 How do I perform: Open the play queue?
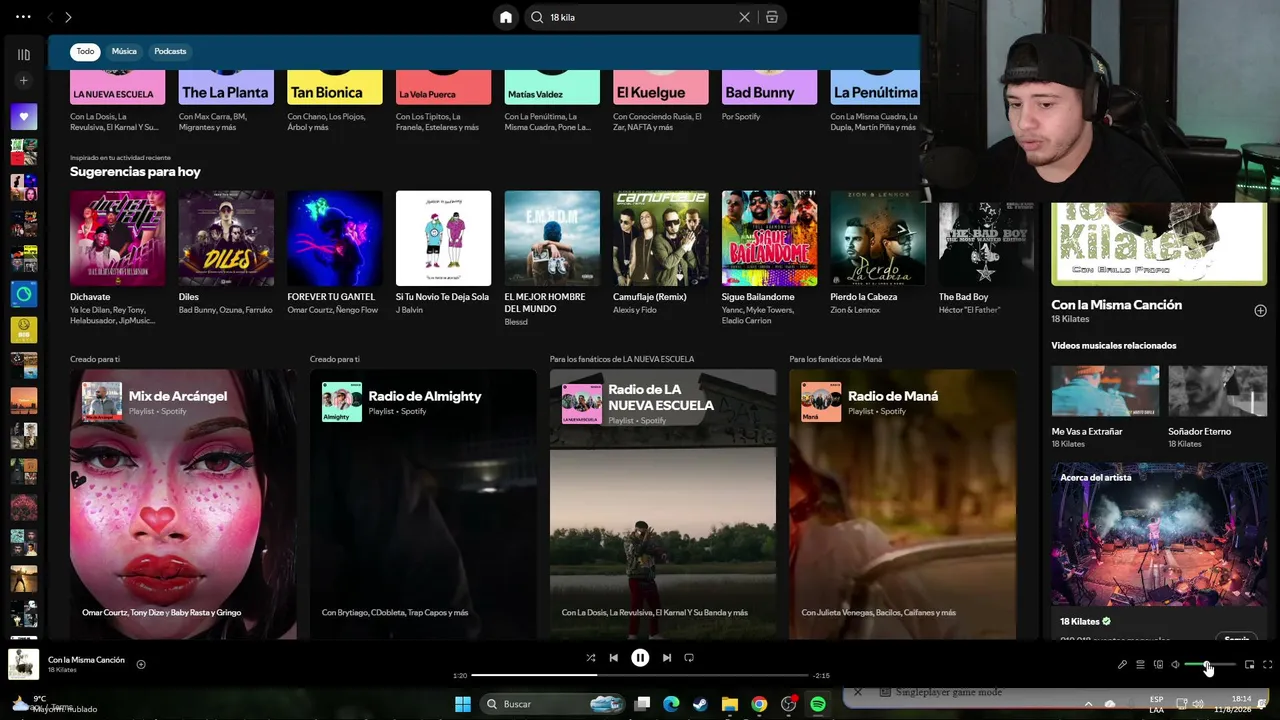coord(1140,665)
